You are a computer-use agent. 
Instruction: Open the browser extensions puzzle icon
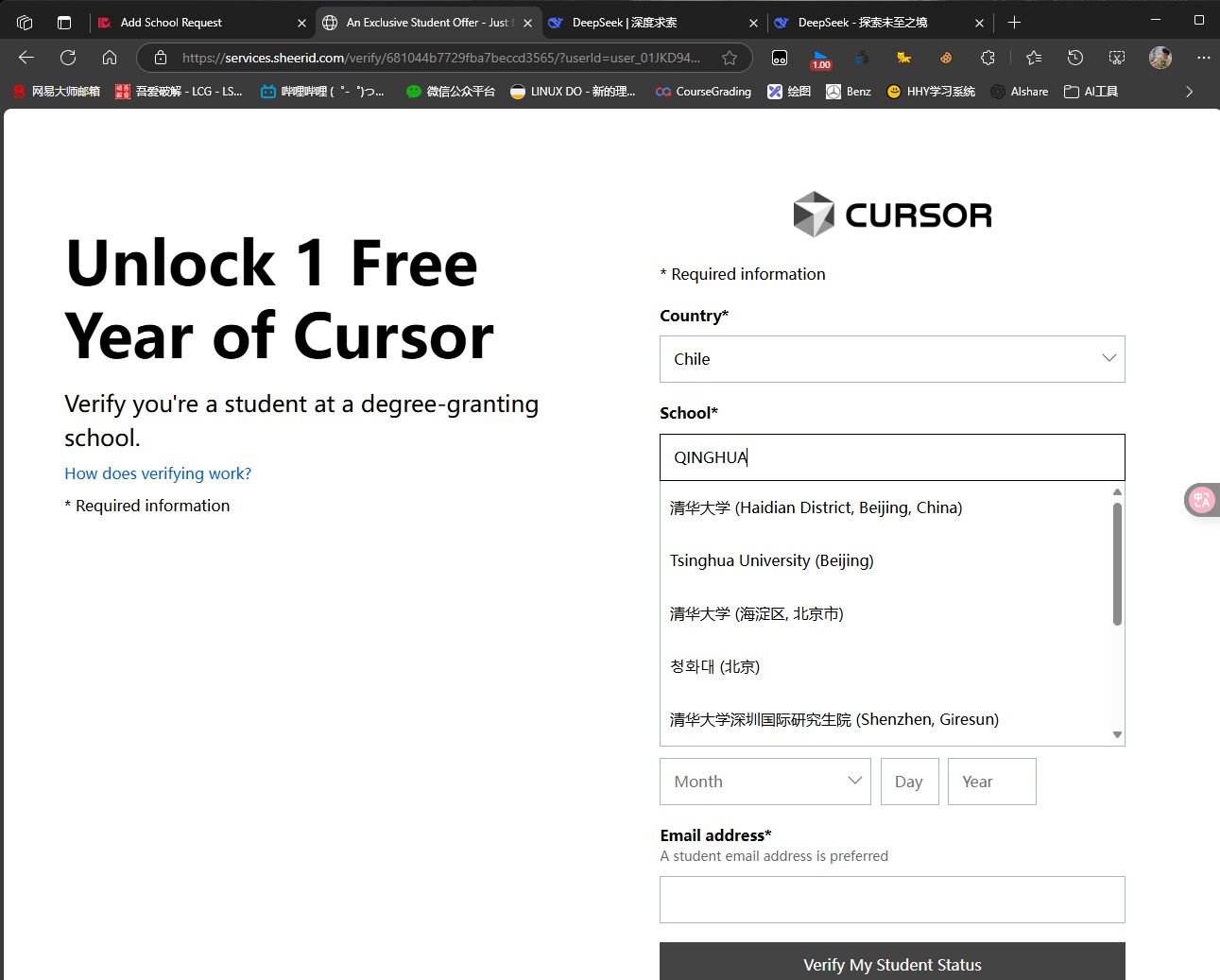point(988,58)
